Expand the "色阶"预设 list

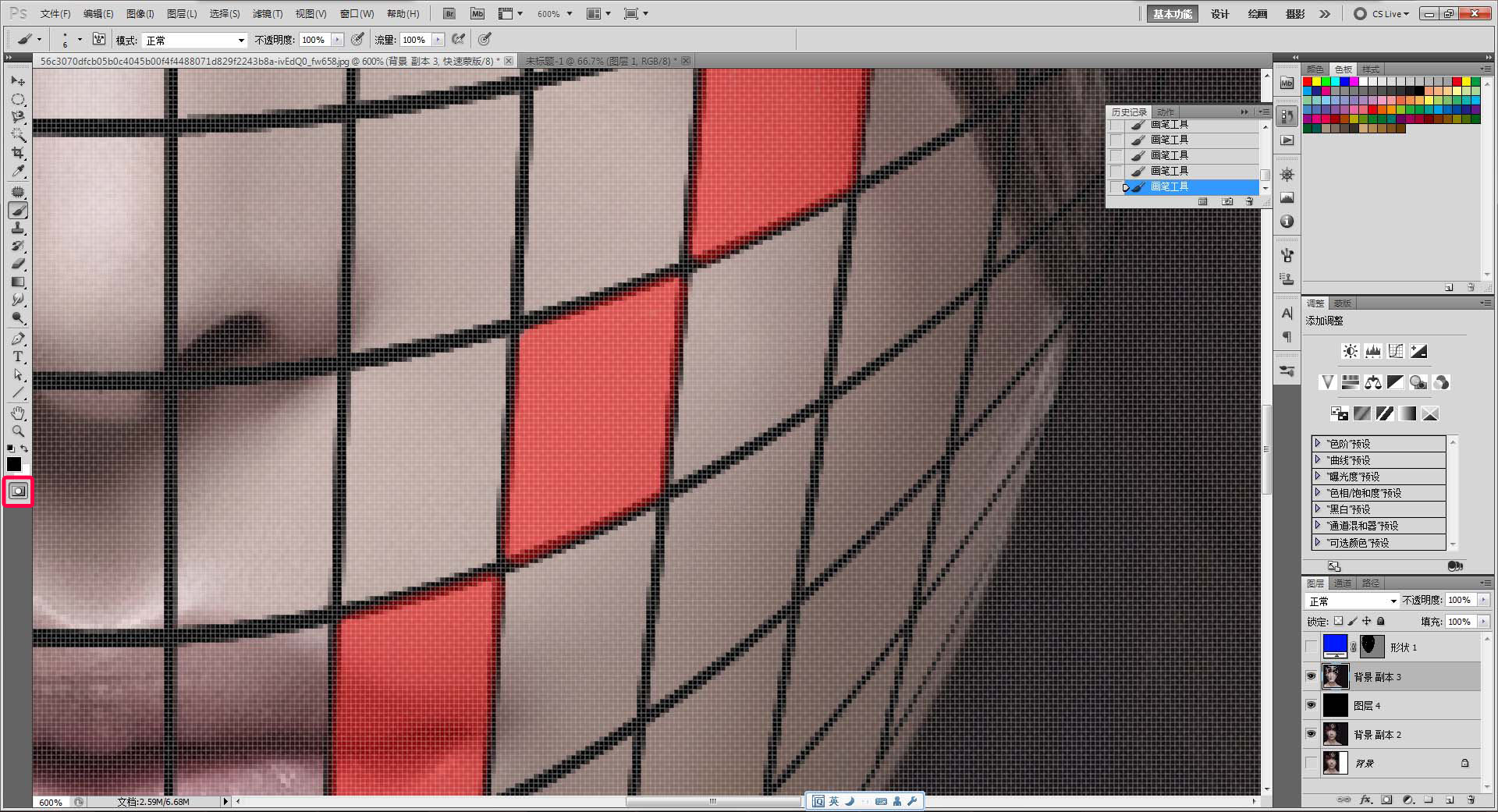[x=1318, y=443]
